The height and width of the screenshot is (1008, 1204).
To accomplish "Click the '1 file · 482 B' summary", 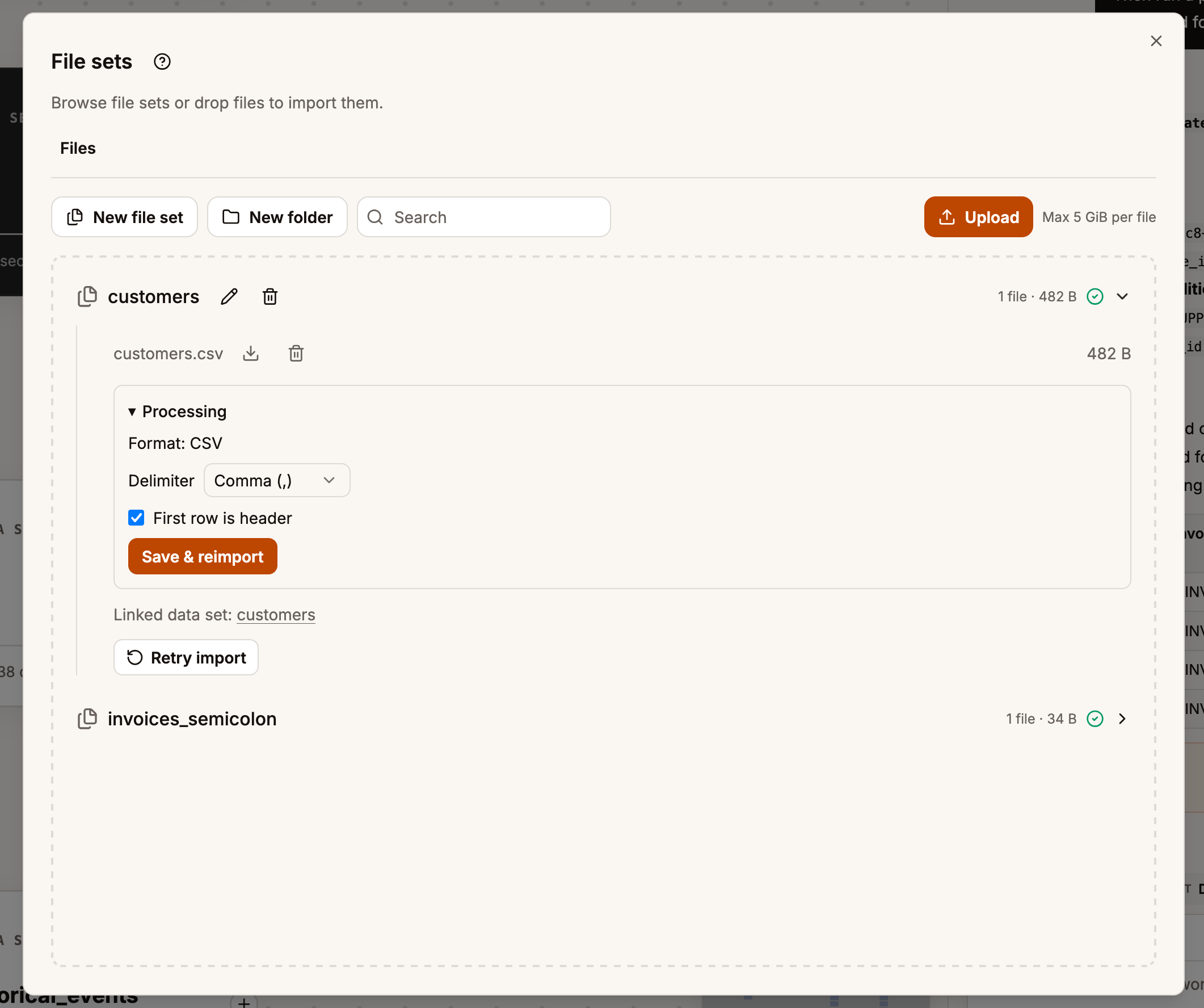I will coord(1037,296).
